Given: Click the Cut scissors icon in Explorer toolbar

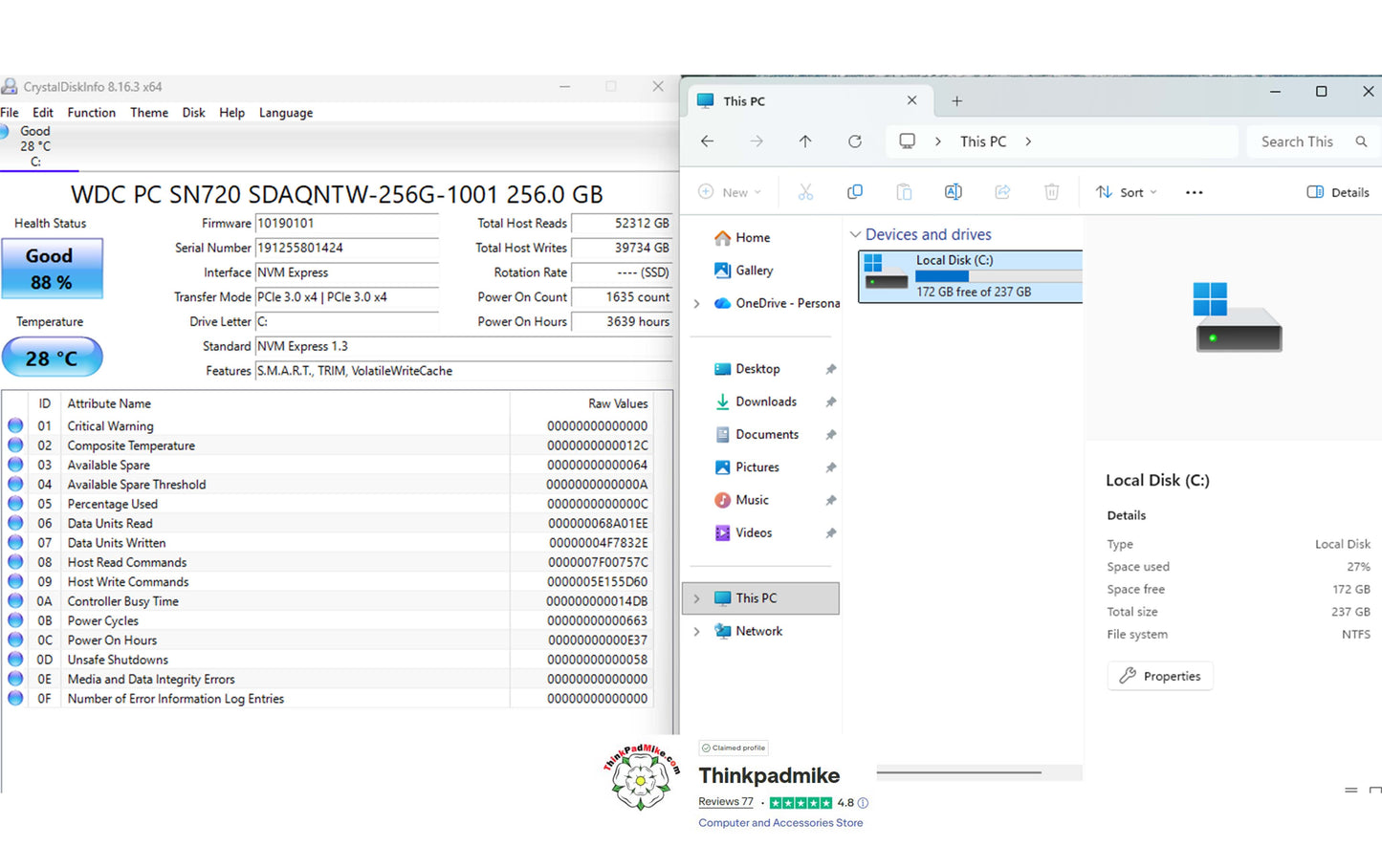Looking at the screenshot, I should [805, 192].
